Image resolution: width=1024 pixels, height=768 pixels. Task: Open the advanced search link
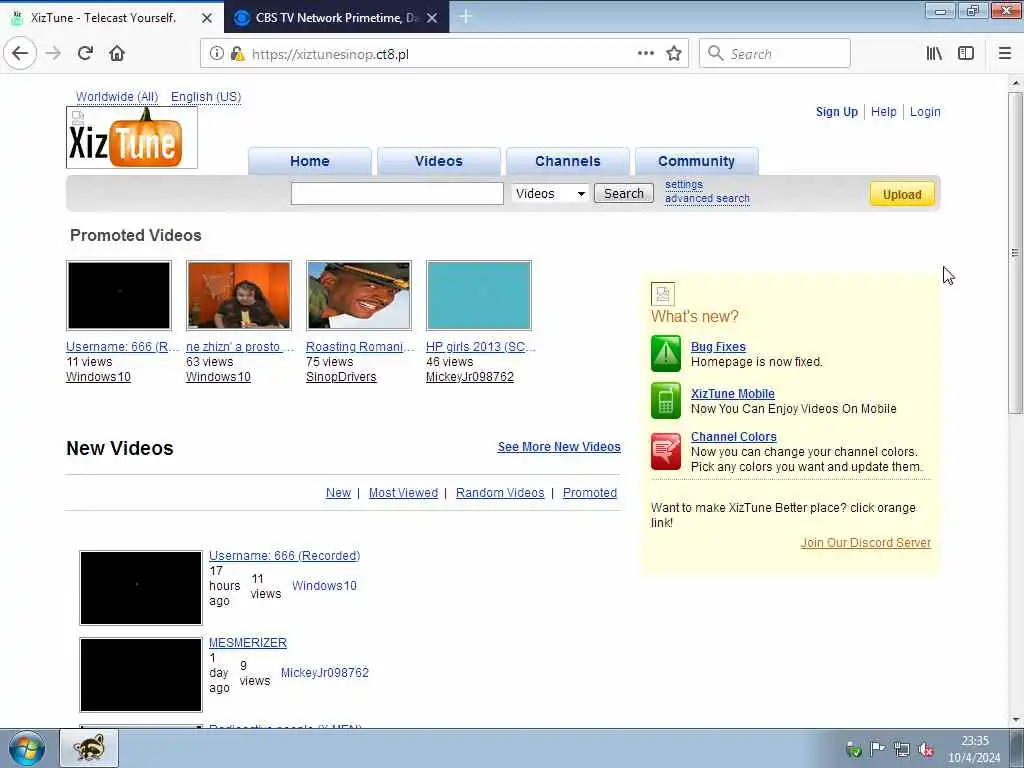707,199
